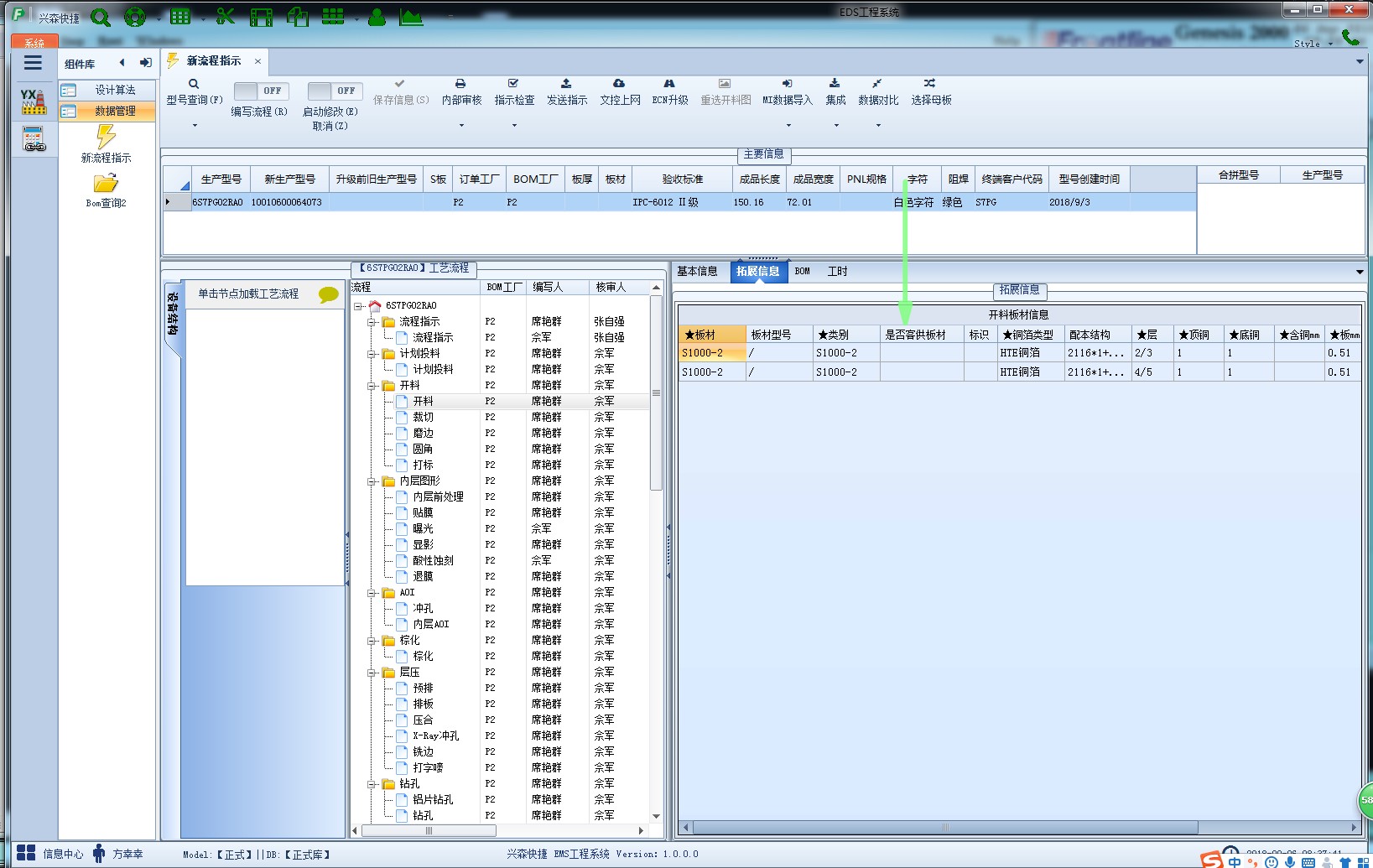Click the green lifebuoy help icon

[x=134, y=18]
